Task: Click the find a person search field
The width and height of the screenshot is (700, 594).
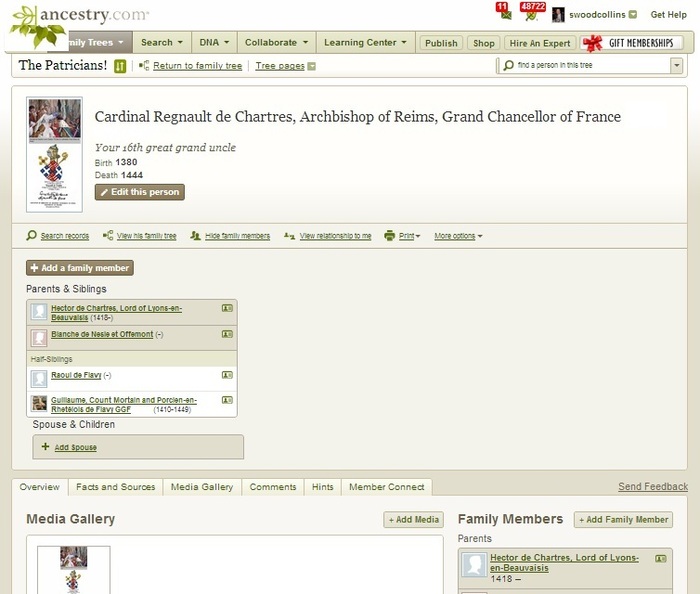Action: (x=590, y=66)
